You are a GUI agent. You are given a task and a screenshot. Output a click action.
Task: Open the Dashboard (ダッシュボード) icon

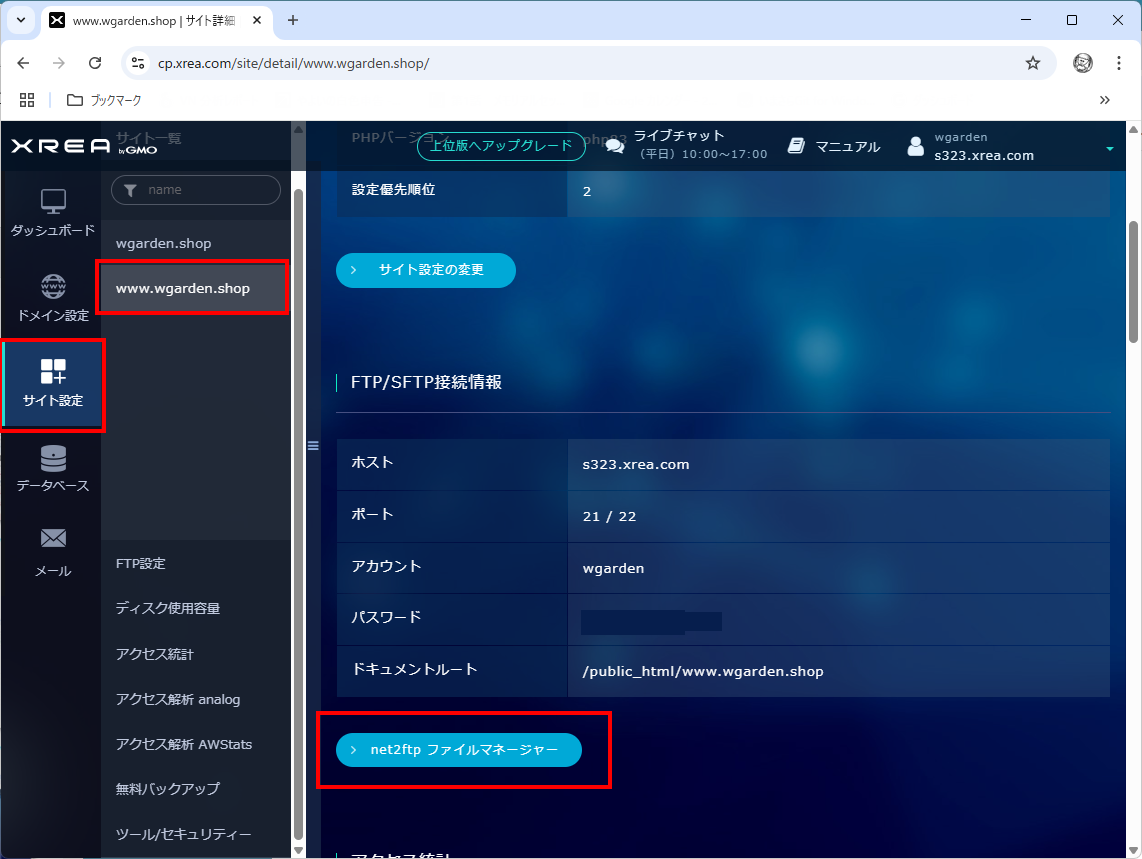coord(53,203)
